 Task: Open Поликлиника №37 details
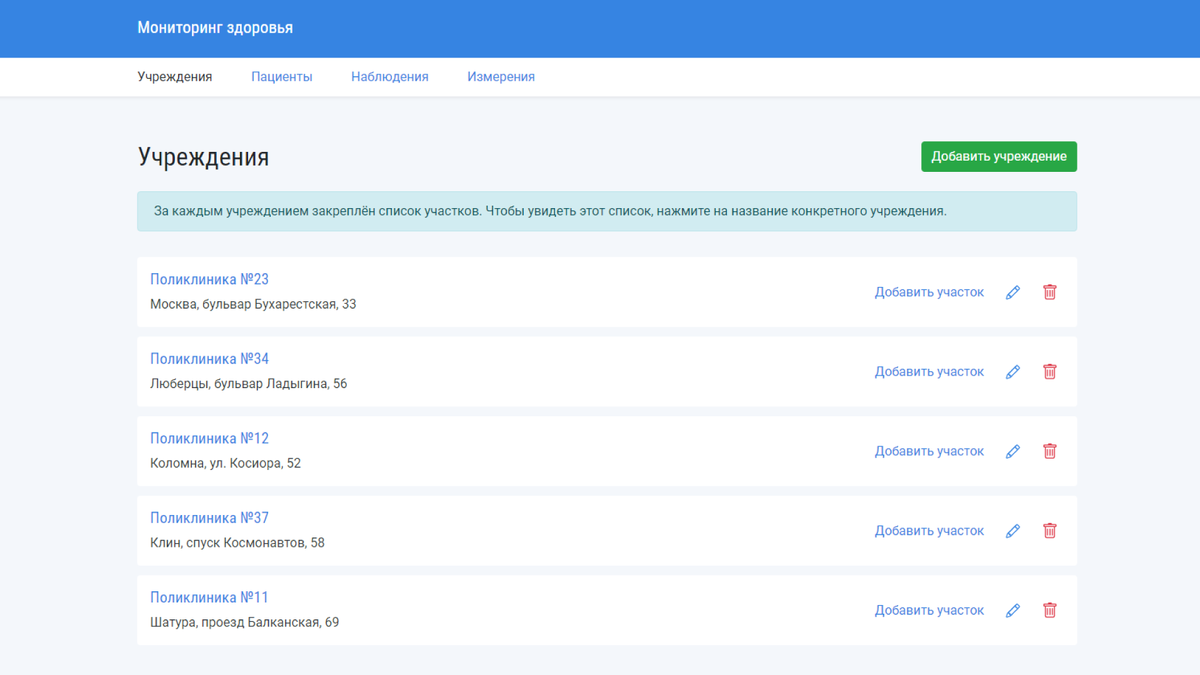209,518
